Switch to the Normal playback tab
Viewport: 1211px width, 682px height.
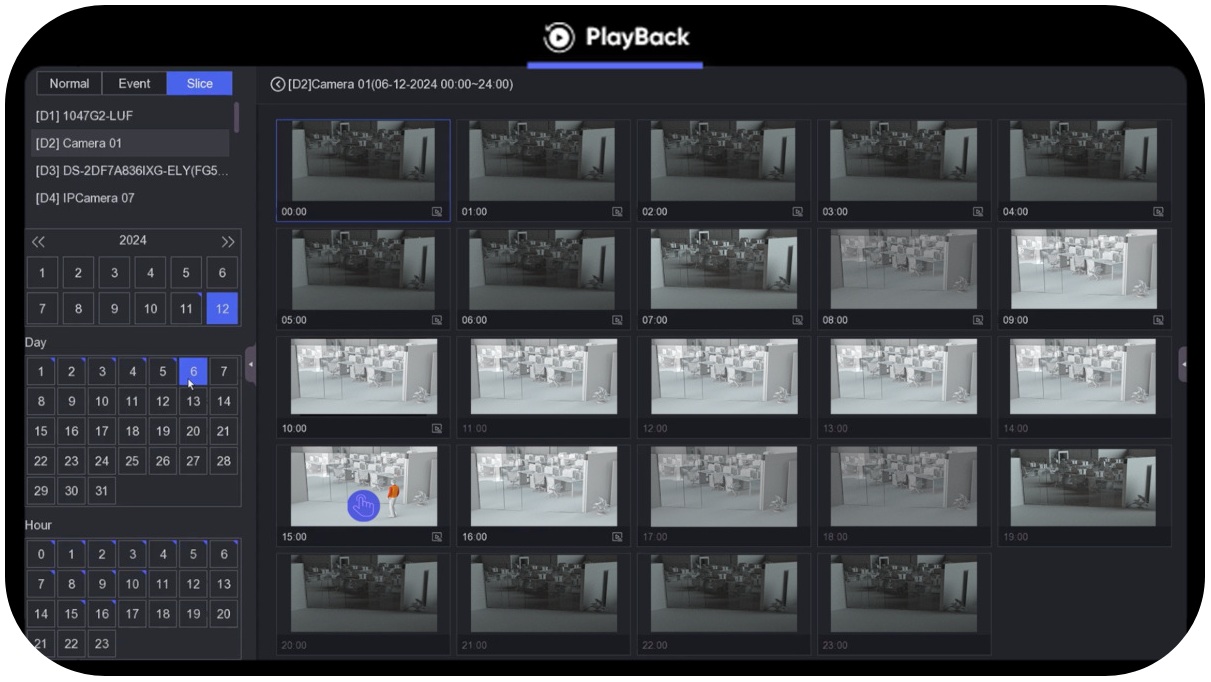tap(68, 83)
